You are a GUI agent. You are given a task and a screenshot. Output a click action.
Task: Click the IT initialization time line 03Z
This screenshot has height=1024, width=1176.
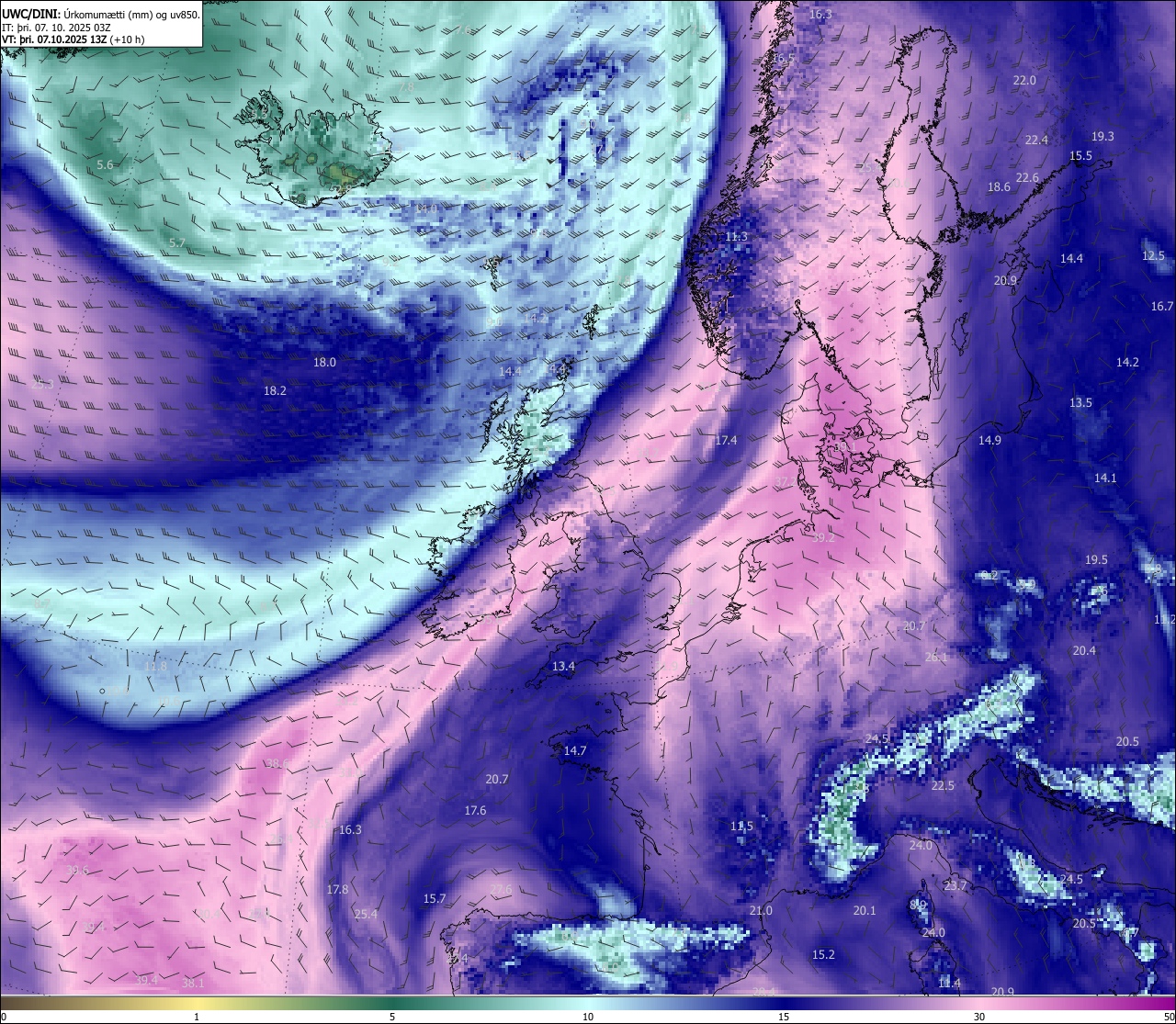[56, 28]
